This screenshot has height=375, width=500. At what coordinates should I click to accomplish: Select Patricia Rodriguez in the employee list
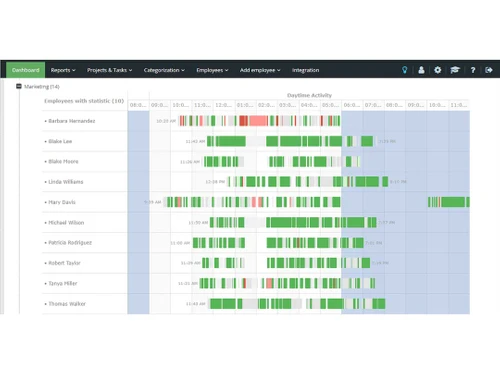pyautogui.click(x=70, y=243)
